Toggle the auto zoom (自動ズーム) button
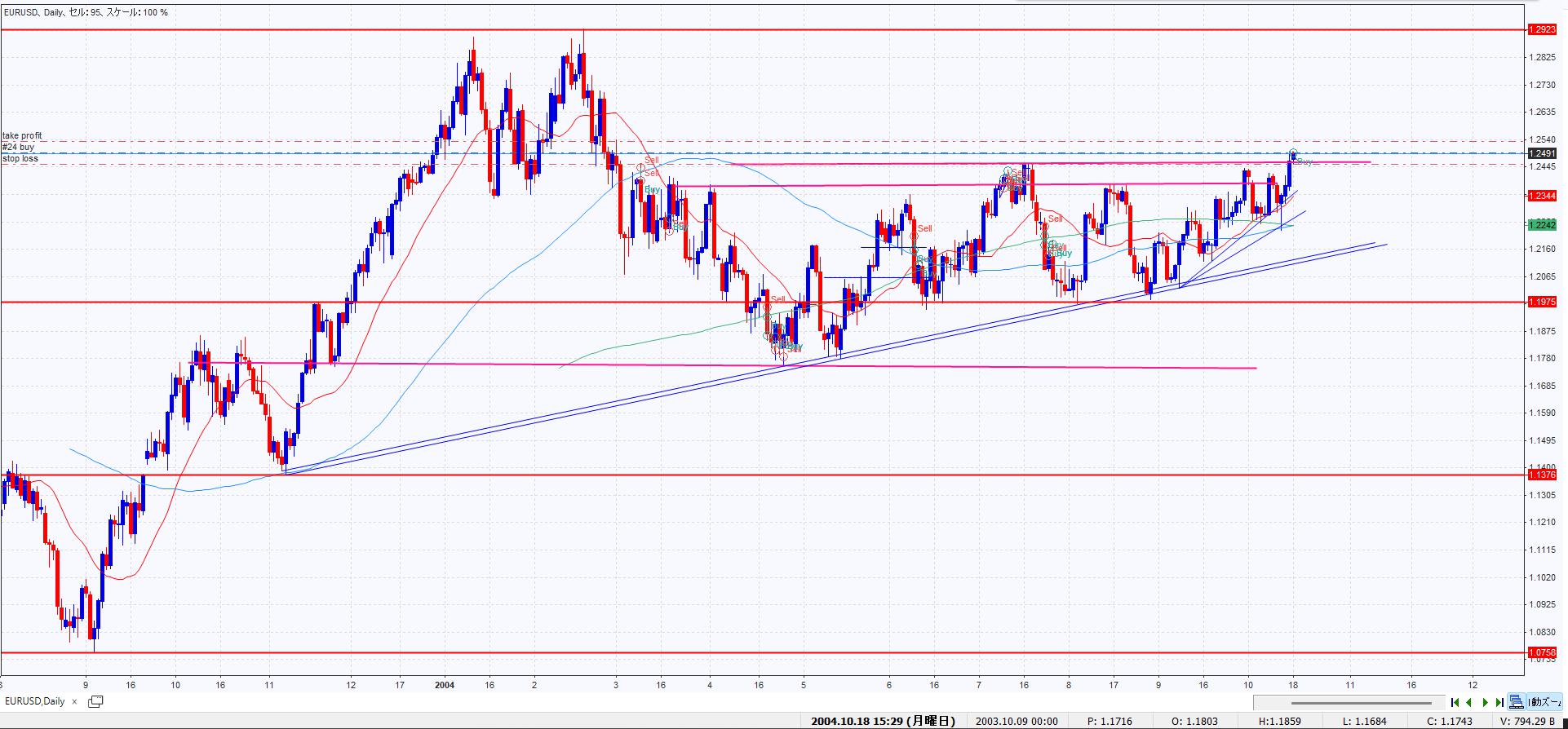This screenshot has height=729, width=1568. point(1544,702)
